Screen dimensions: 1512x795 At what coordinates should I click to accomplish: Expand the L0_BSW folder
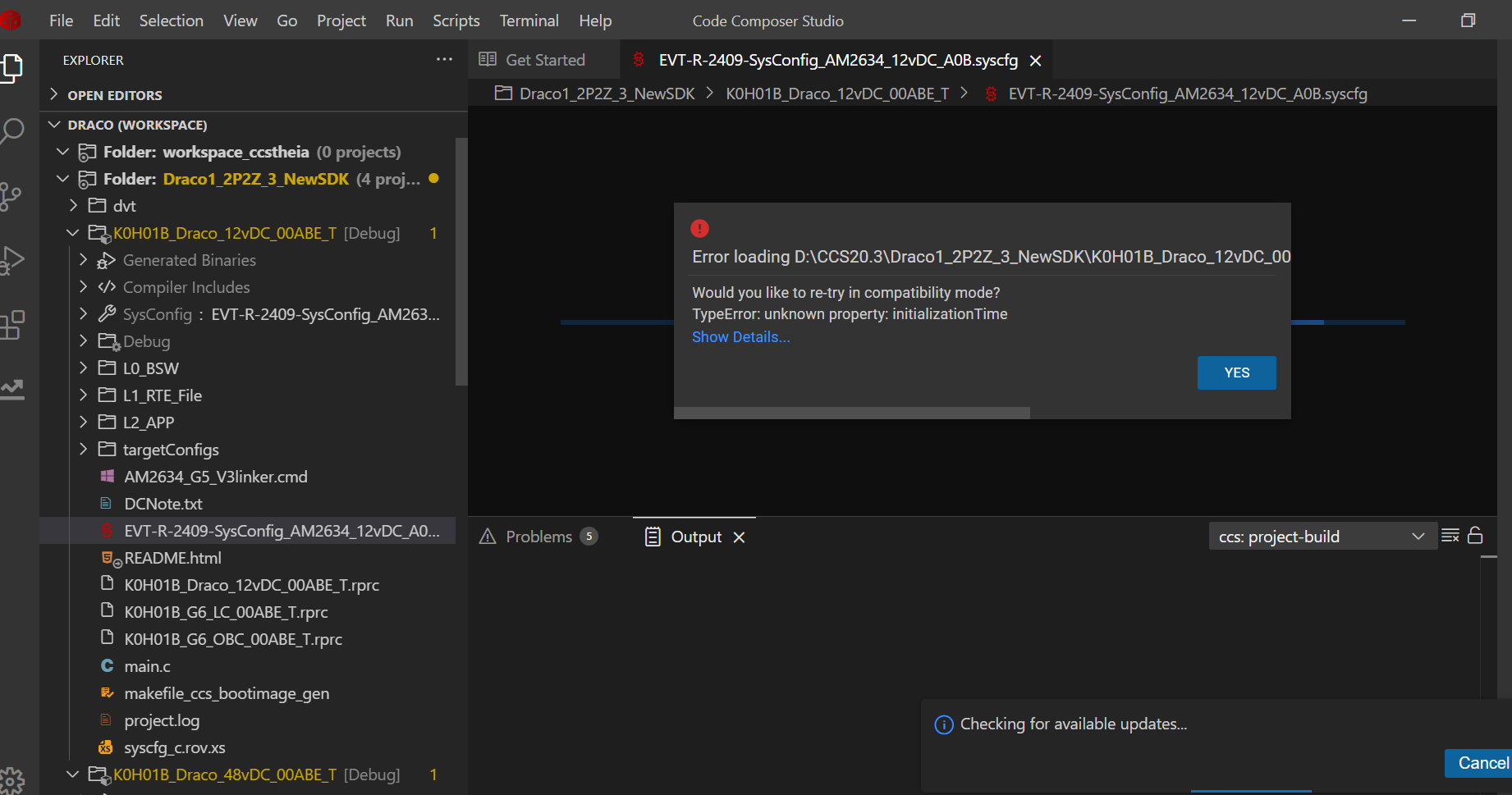pos(83,368)
